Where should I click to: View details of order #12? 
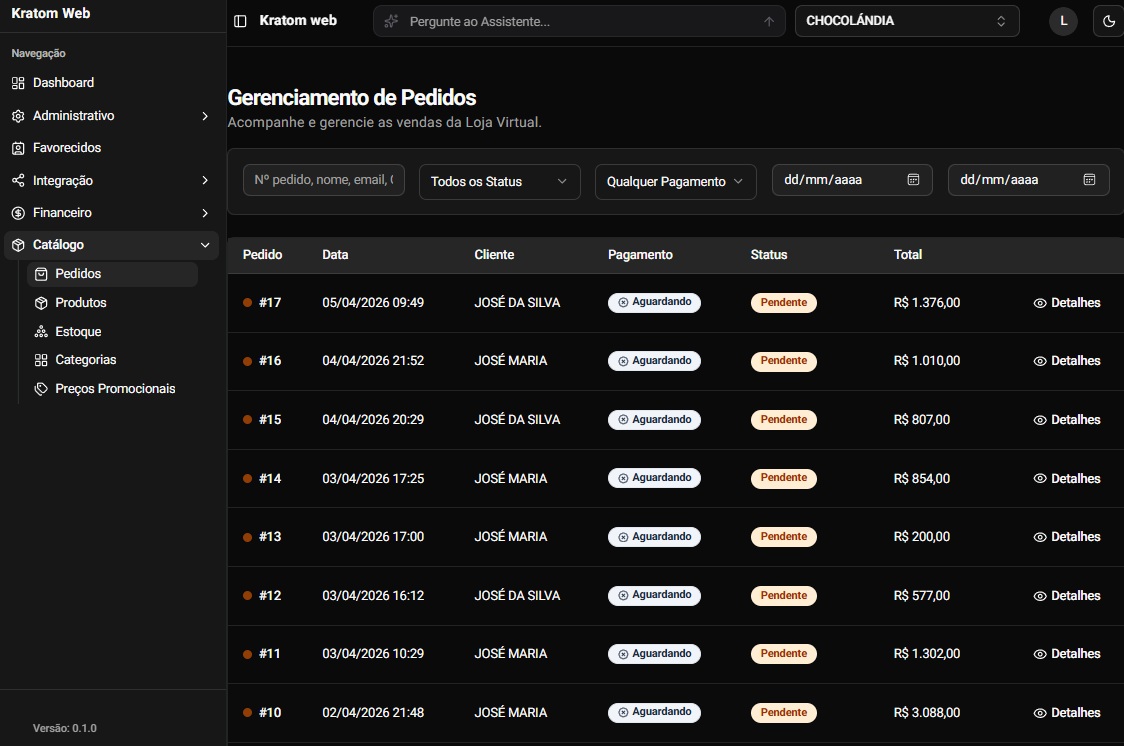point(1066,596)
